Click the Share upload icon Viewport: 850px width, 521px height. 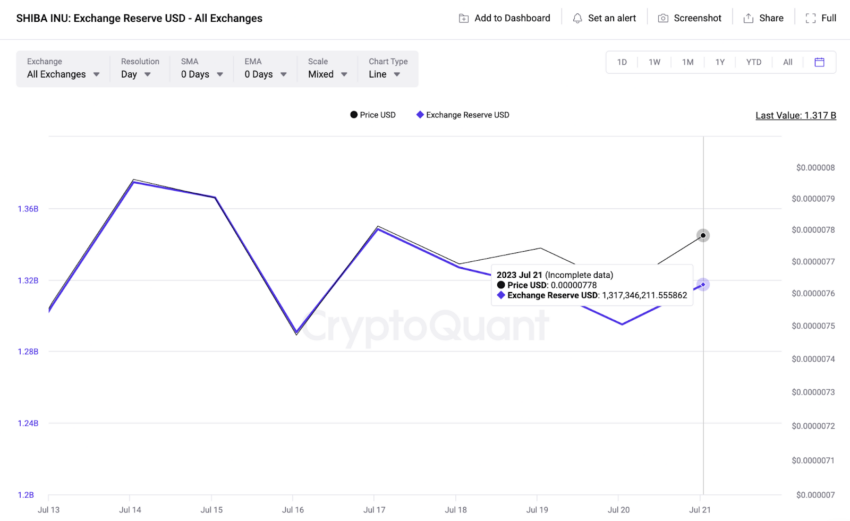point(748,18)
